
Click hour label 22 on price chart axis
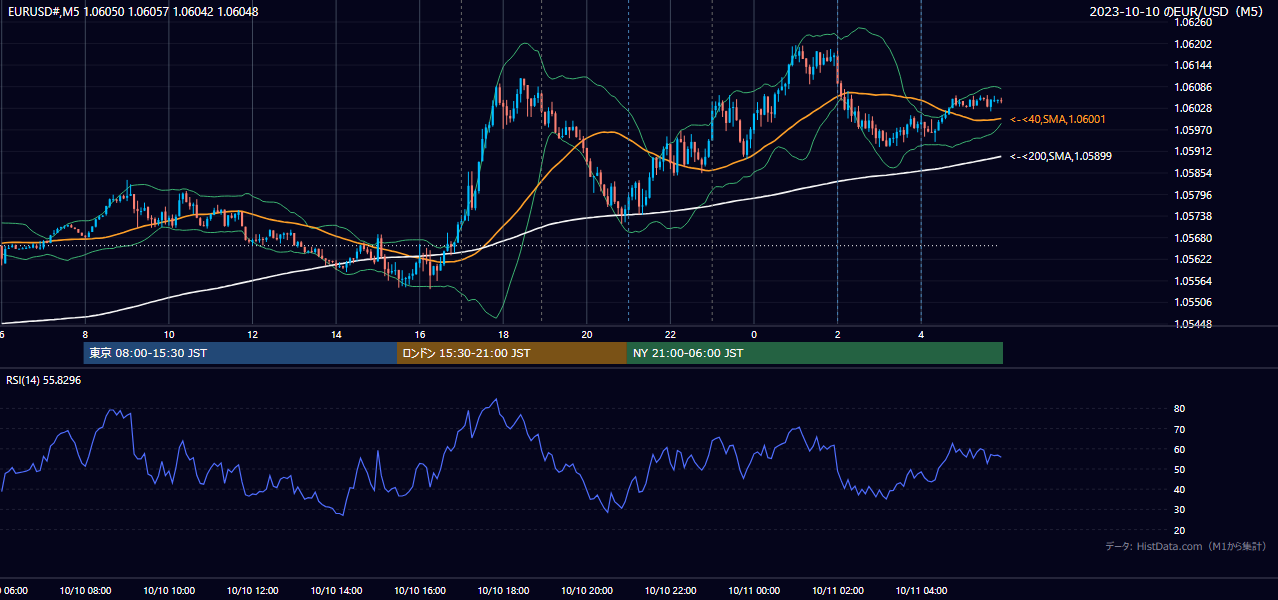[670, 334]
